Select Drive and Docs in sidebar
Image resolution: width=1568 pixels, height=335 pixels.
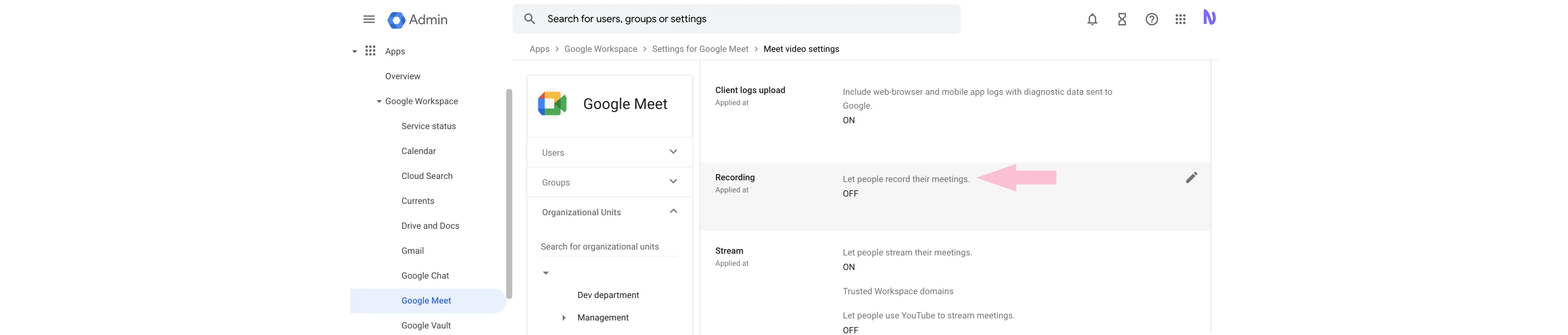click(x=430, y=226)
